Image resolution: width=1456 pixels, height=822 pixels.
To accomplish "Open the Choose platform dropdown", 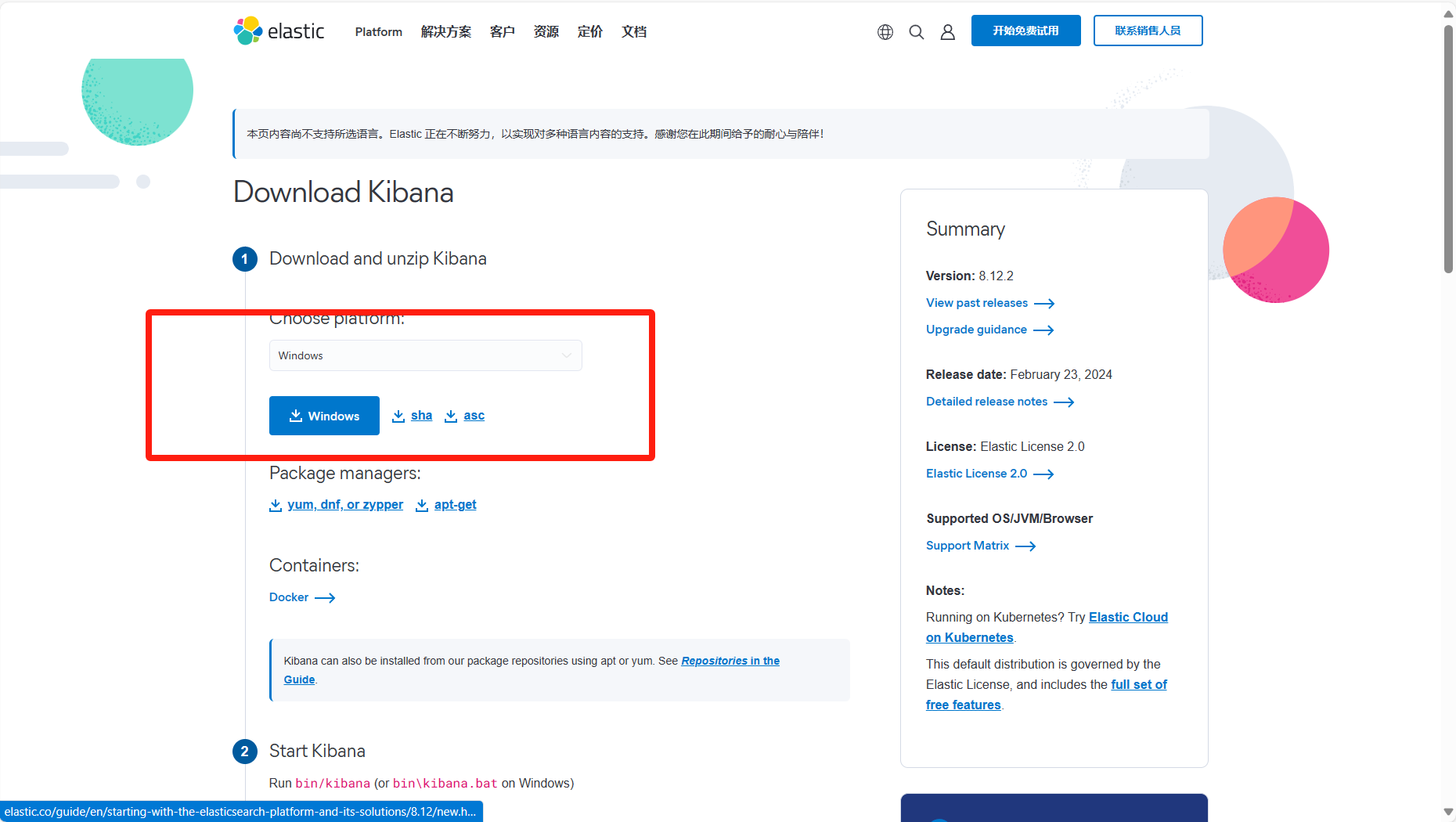I will click(x=425, y=355).
